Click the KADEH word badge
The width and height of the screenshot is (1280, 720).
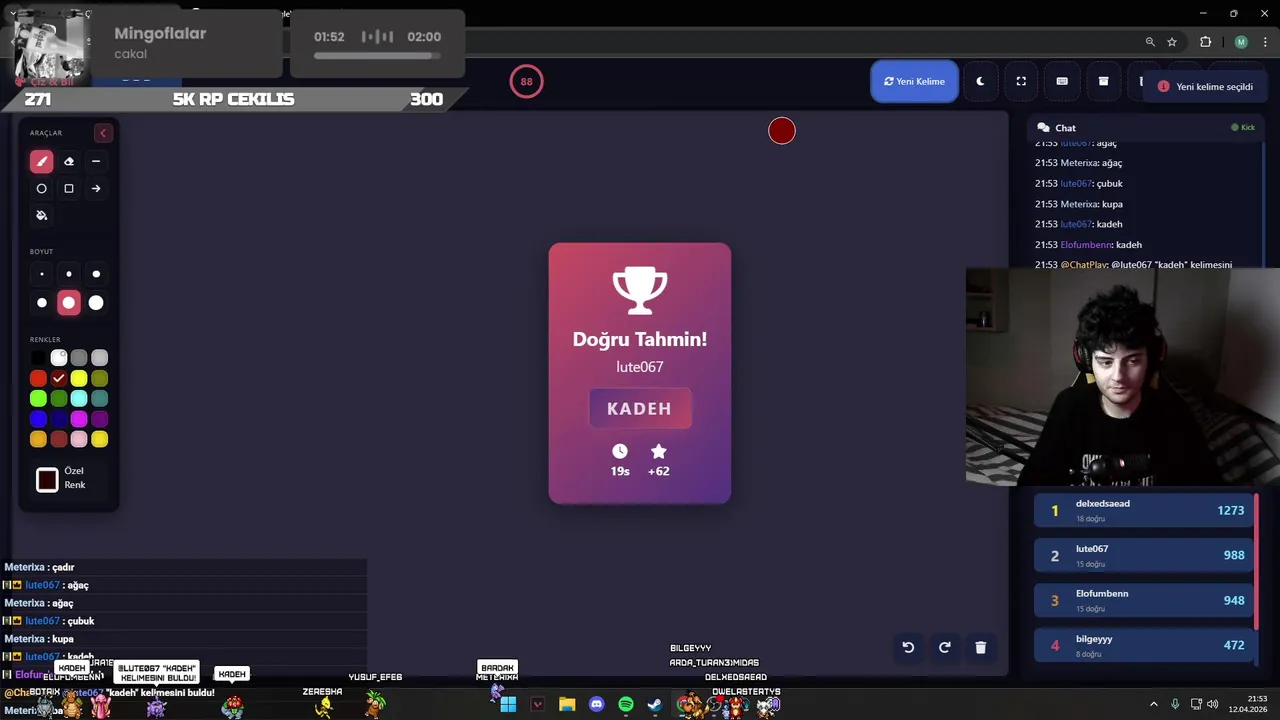click(639, 408)
